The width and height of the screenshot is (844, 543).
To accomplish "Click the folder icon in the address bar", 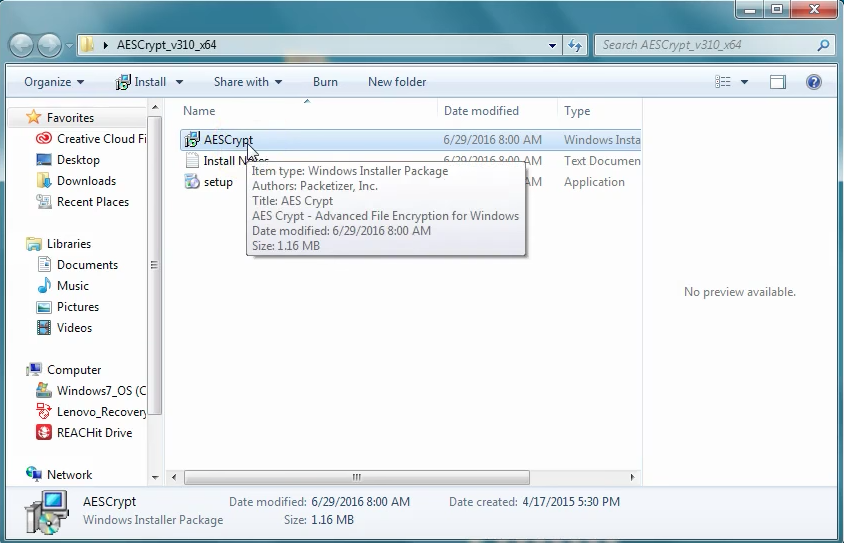I will [87, 45].
